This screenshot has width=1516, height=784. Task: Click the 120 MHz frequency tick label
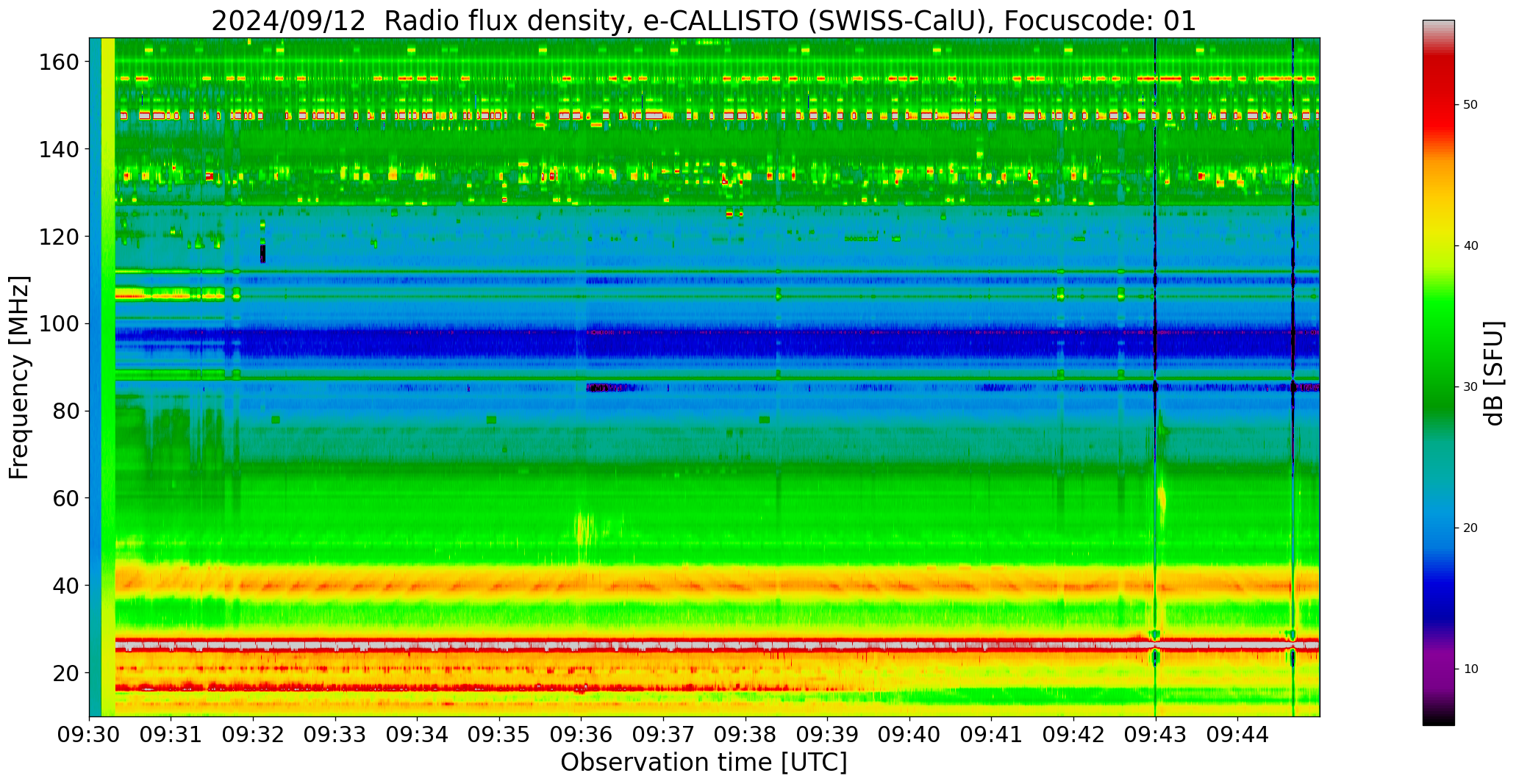click(x=59, y=237)
